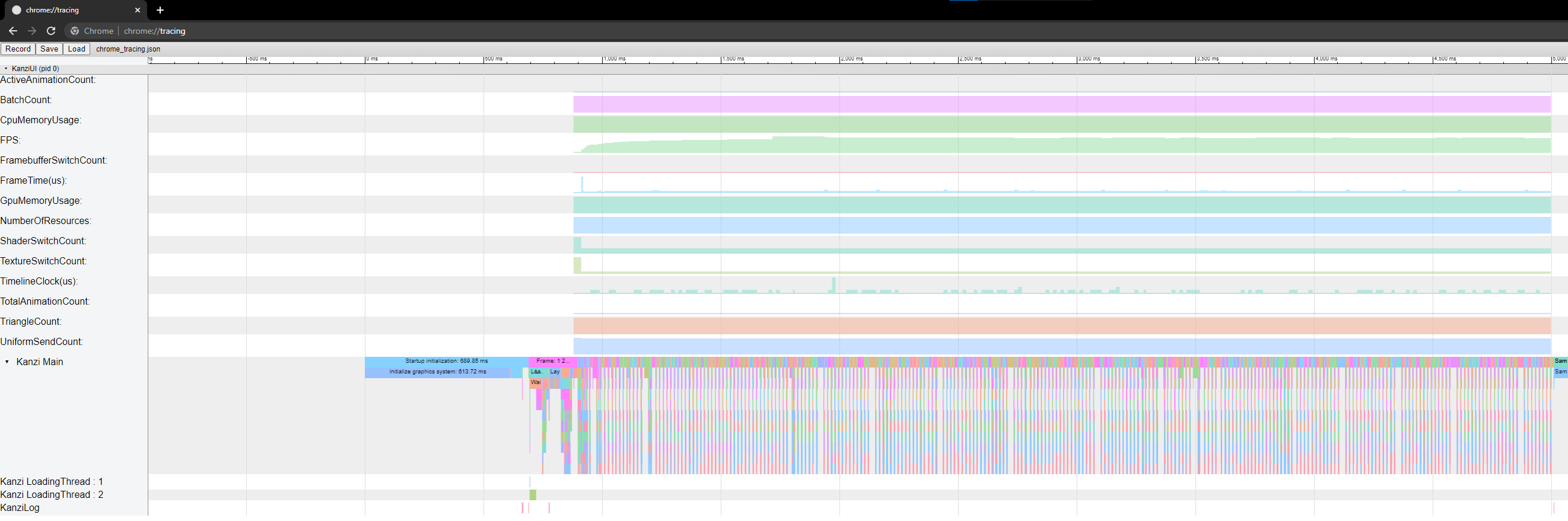Go back with the browser back arrow
1568x521 pixels.
(13, 31)
